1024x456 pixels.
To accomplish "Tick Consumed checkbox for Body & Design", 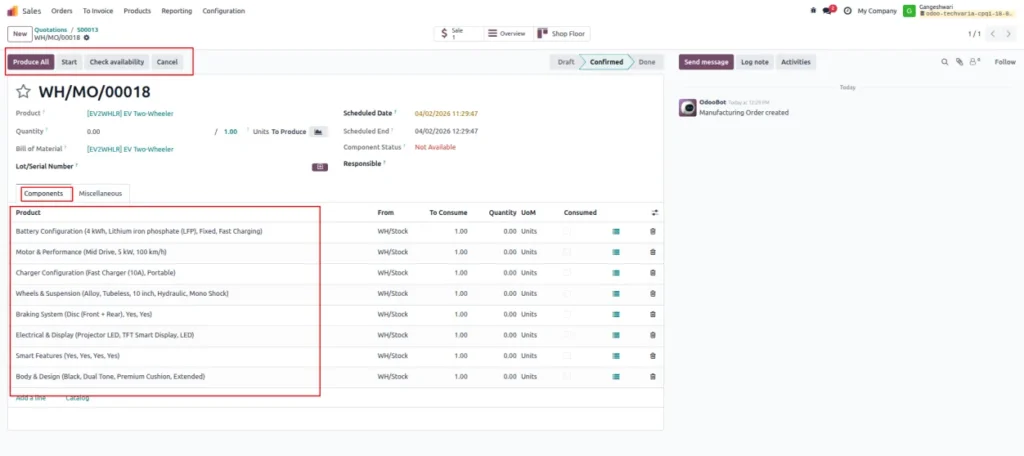I will coord(567,376).
